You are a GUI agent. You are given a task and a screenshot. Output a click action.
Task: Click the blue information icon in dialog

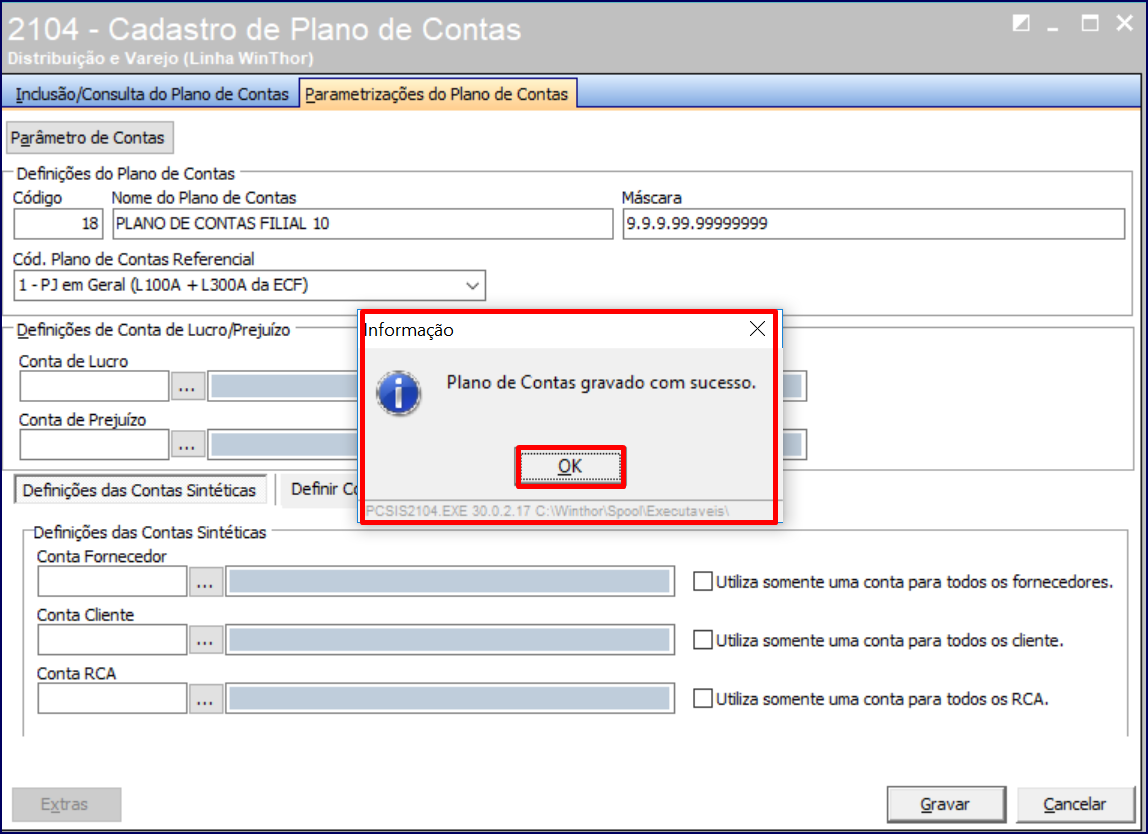pos(398,393)
